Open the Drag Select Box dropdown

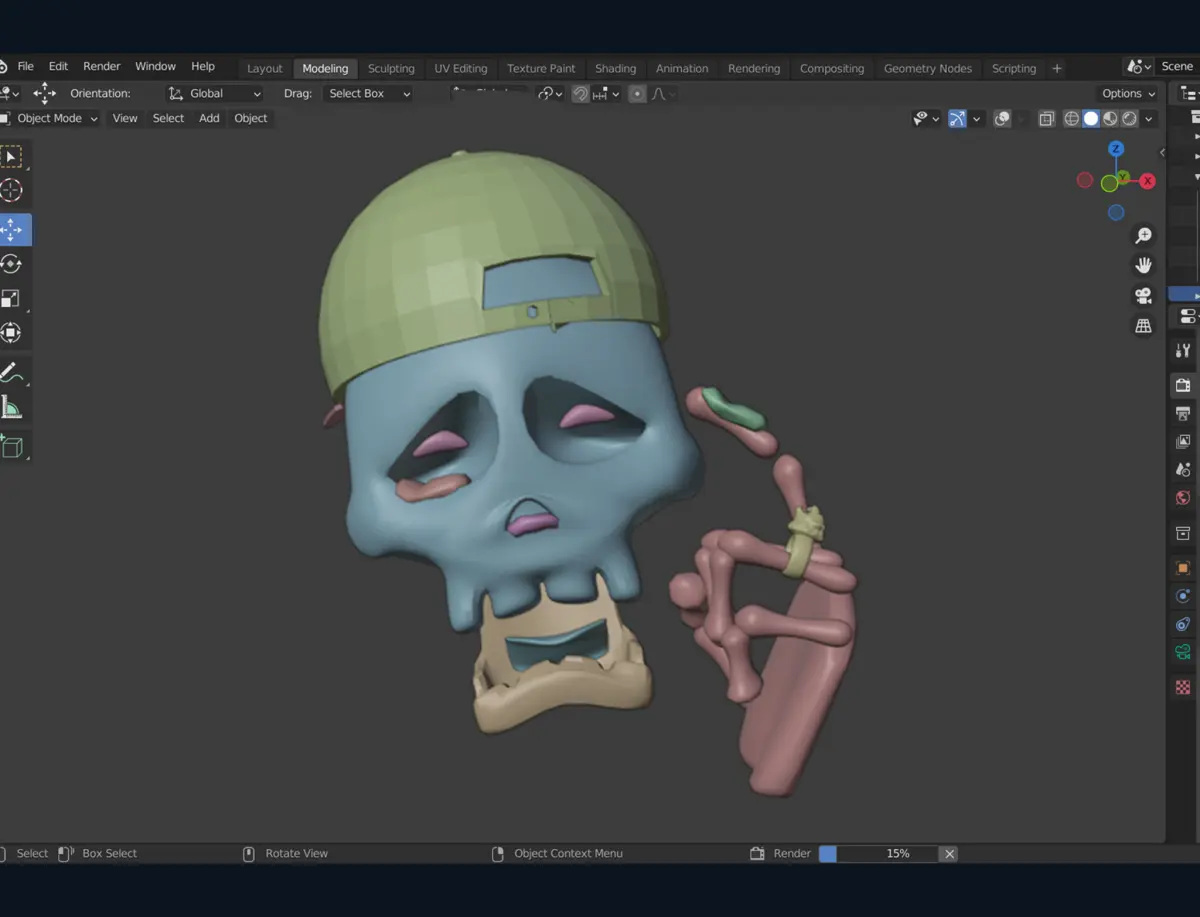click(369, 94)
